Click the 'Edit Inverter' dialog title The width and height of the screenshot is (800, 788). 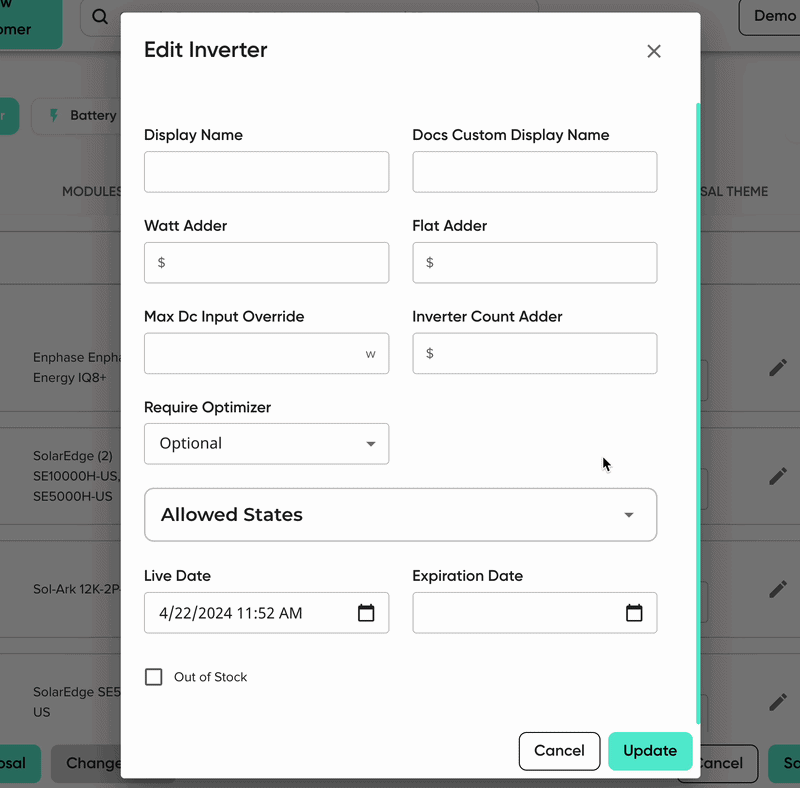(x=206, y=50)
